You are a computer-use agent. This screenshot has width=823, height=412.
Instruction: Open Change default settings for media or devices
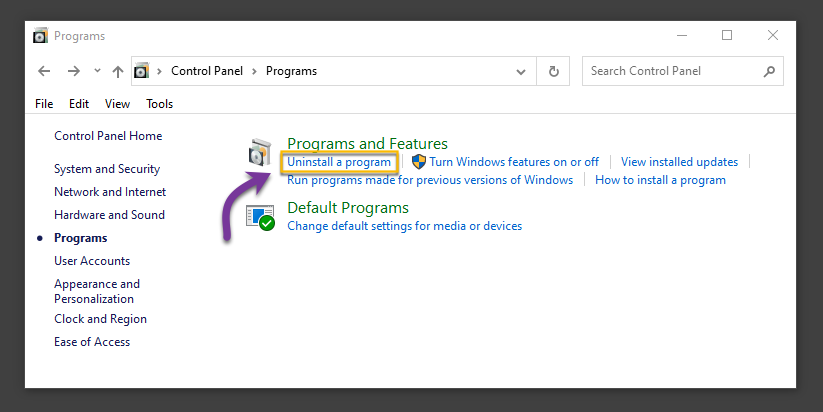tap(405, 226)
